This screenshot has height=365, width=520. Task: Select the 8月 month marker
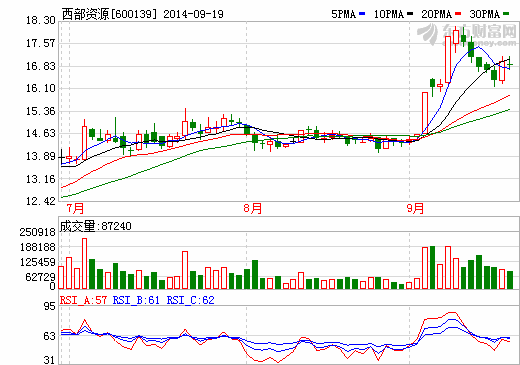(253, 208)
